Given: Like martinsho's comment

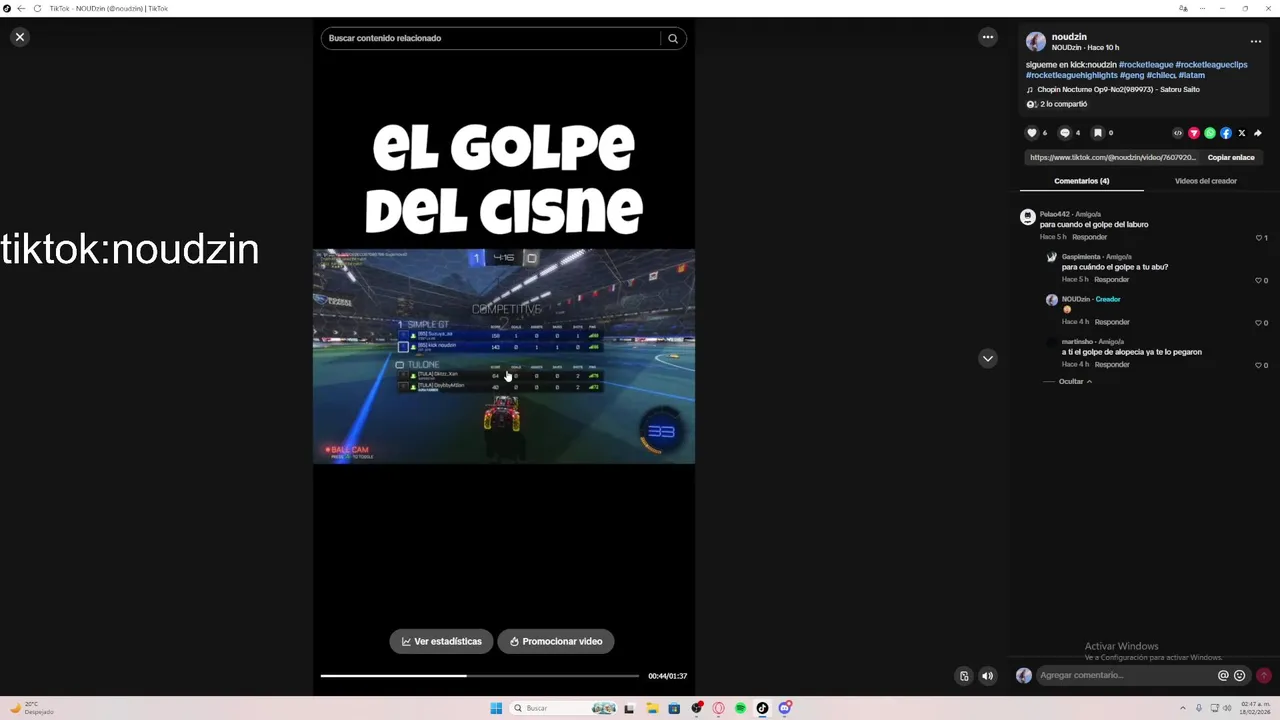Looking at the screenshot, I should [1259, 365].
